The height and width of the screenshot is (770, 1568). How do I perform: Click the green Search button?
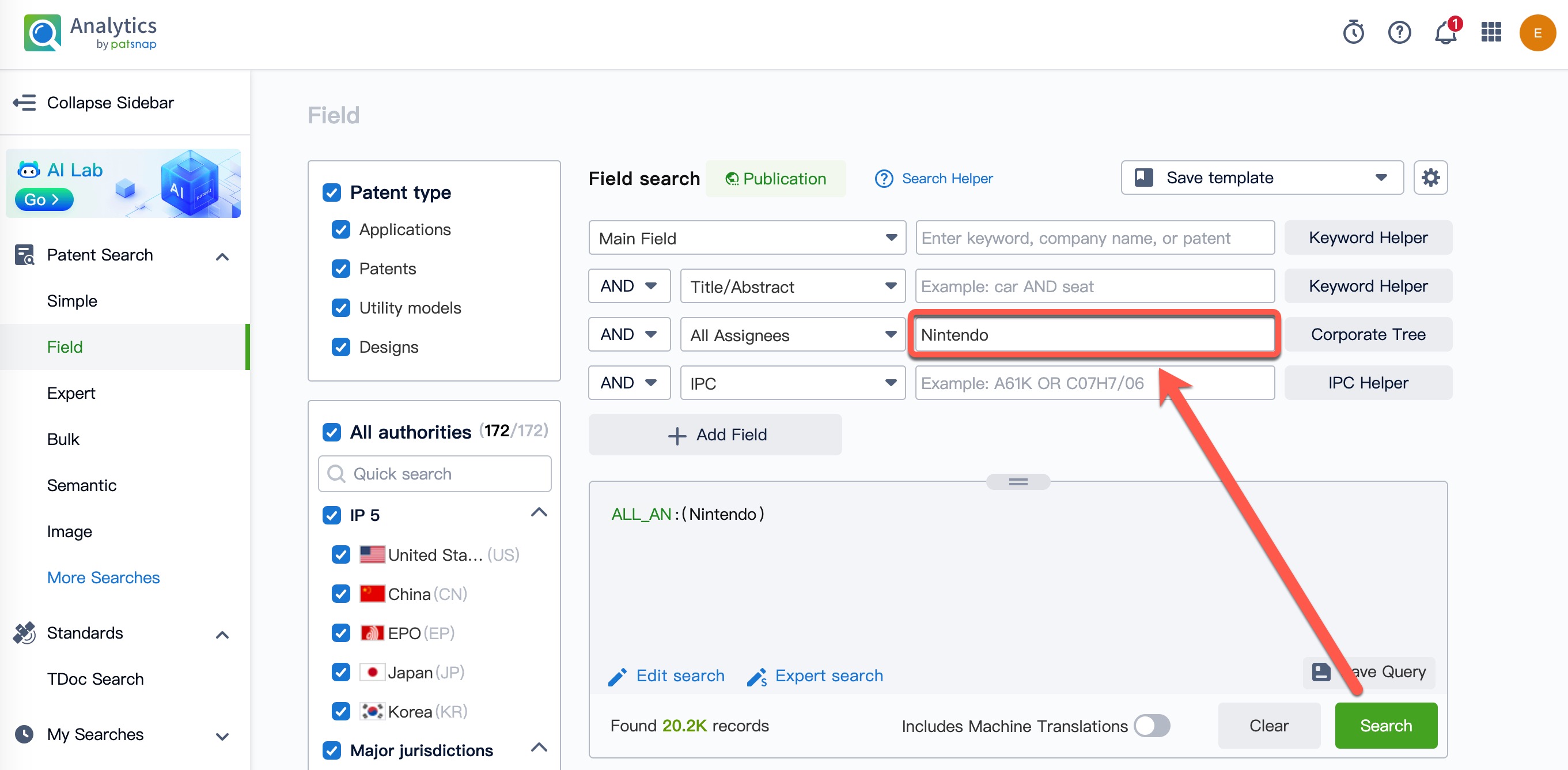pos(1385,726)
